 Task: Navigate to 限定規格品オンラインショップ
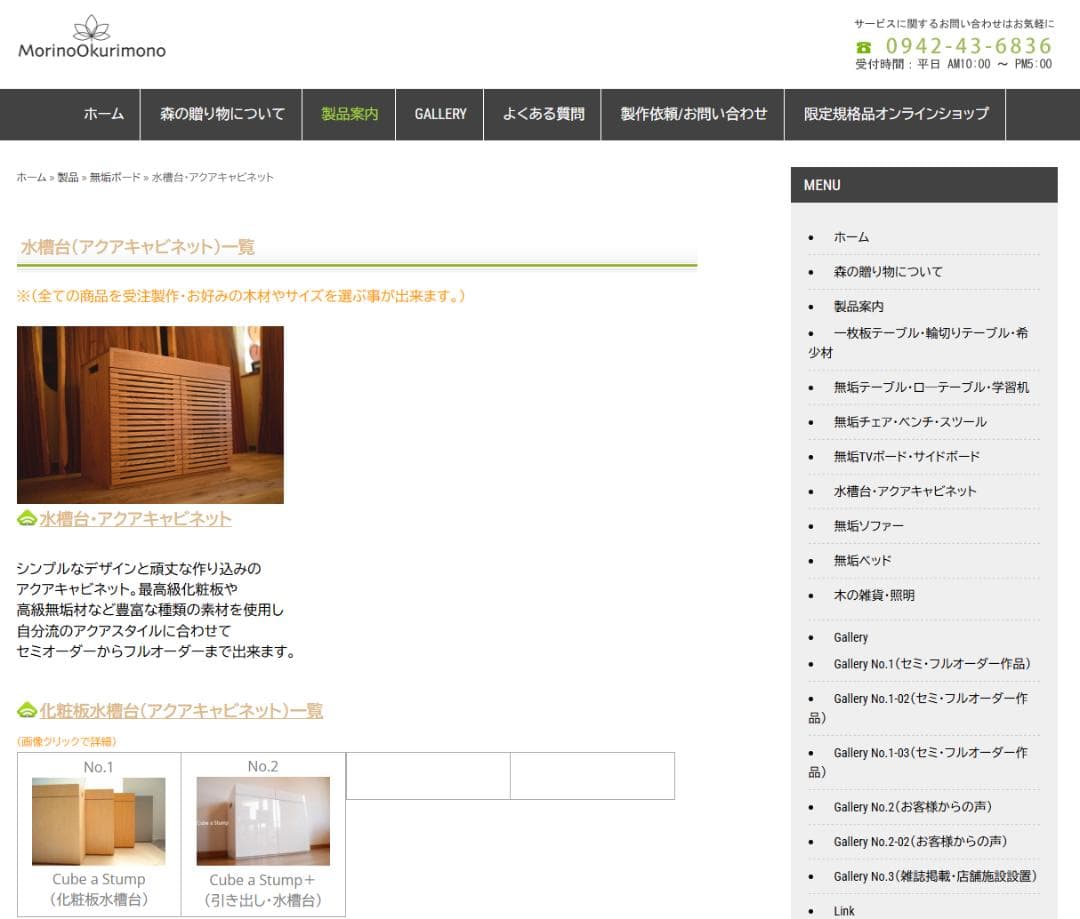point(895,114)
